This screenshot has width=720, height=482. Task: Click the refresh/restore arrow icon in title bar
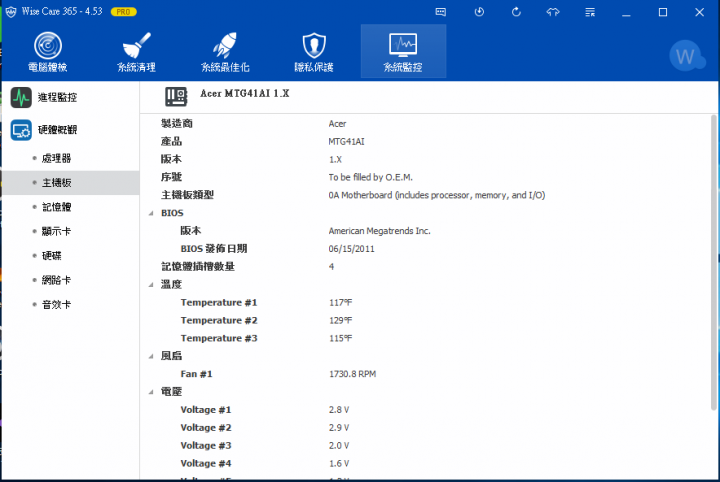[516, 12]
